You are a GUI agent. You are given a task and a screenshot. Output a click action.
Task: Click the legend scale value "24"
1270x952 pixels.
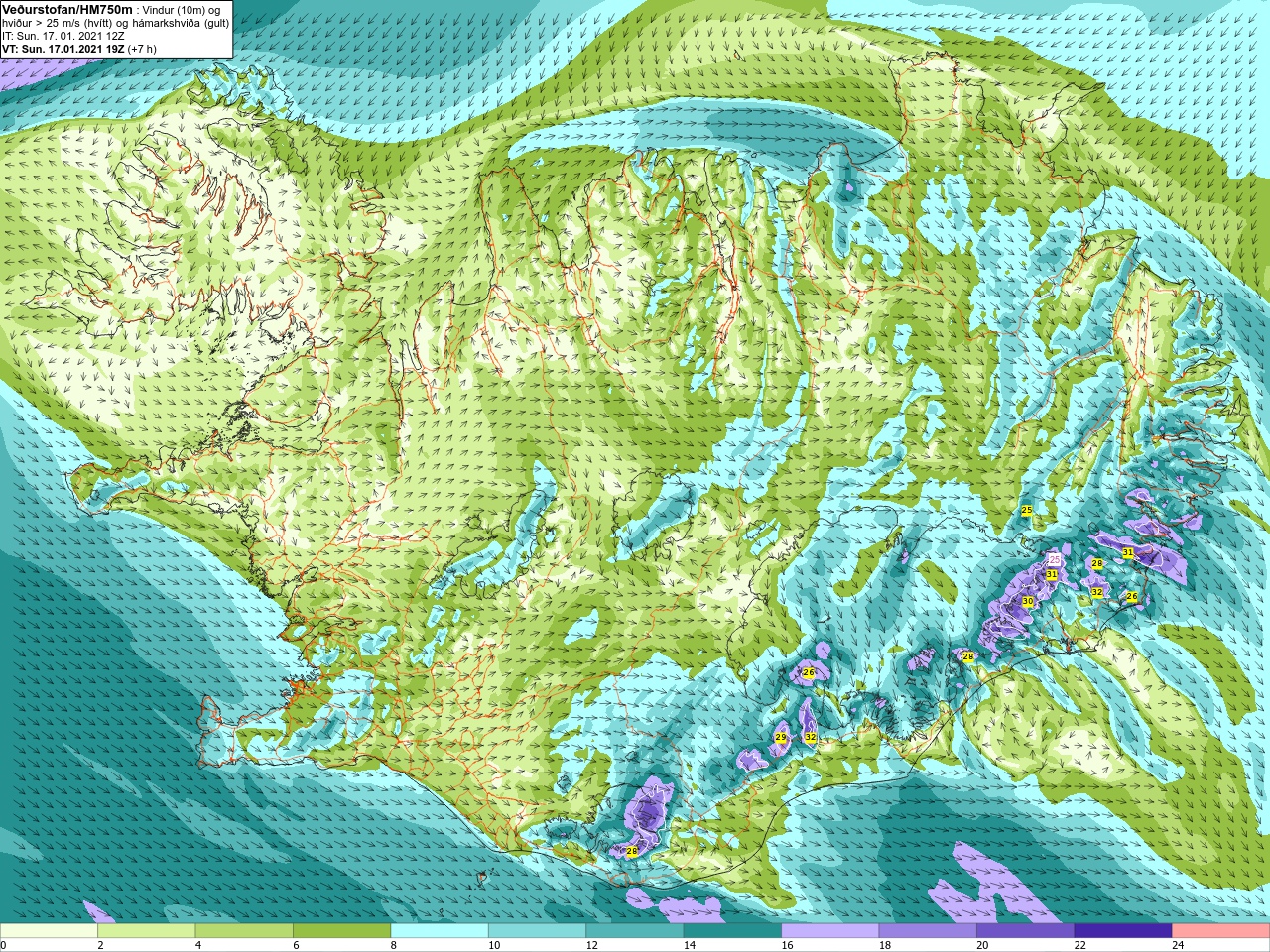(x=1179, y=945)
